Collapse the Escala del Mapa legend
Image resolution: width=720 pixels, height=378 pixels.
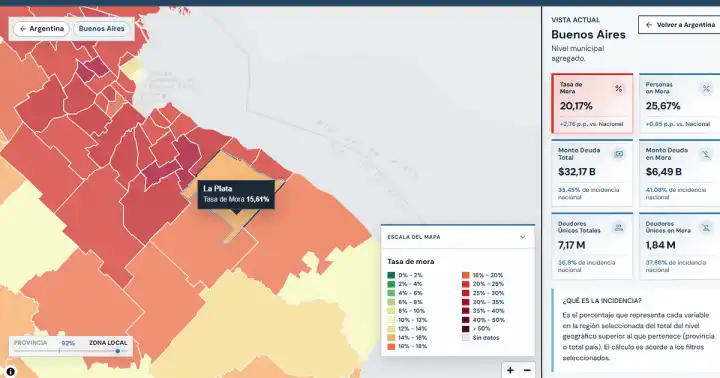pos(522,237)
